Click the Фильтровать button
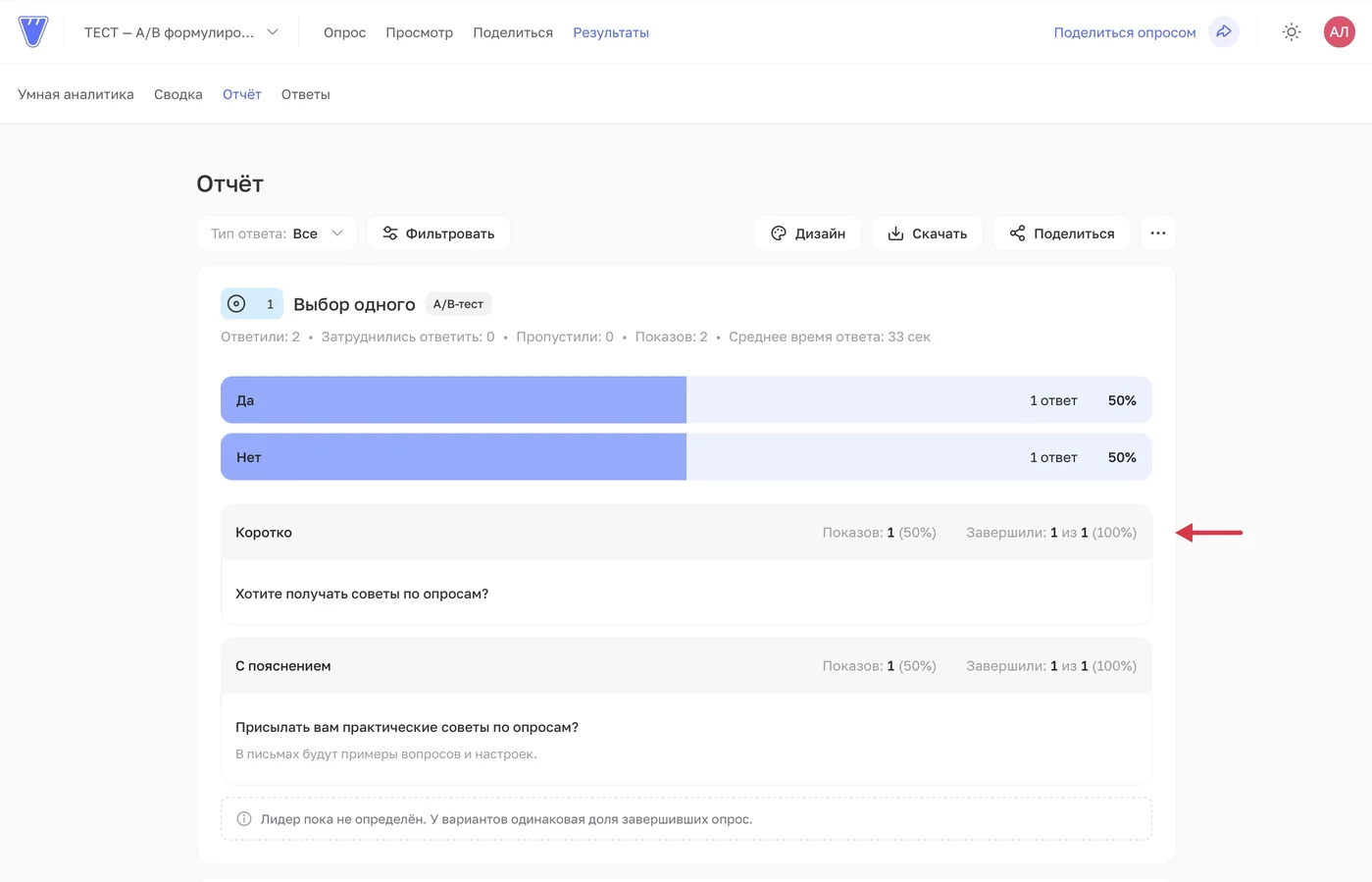 [x=438, y=233]
